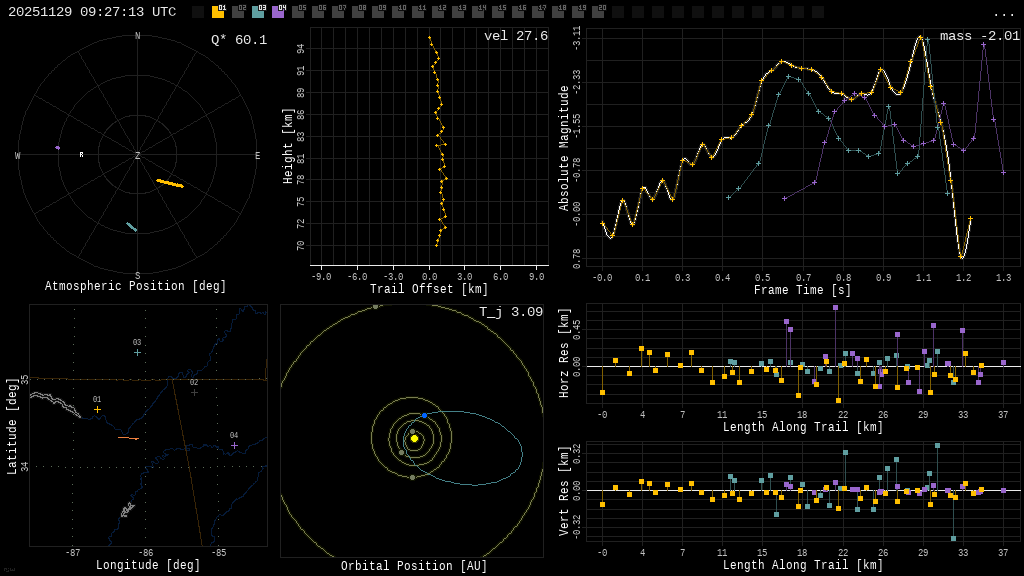This screenshot has height=576, width=1024.
Task: Click the blue Earth dot on the orbit
Action: [x=424, y=415]
